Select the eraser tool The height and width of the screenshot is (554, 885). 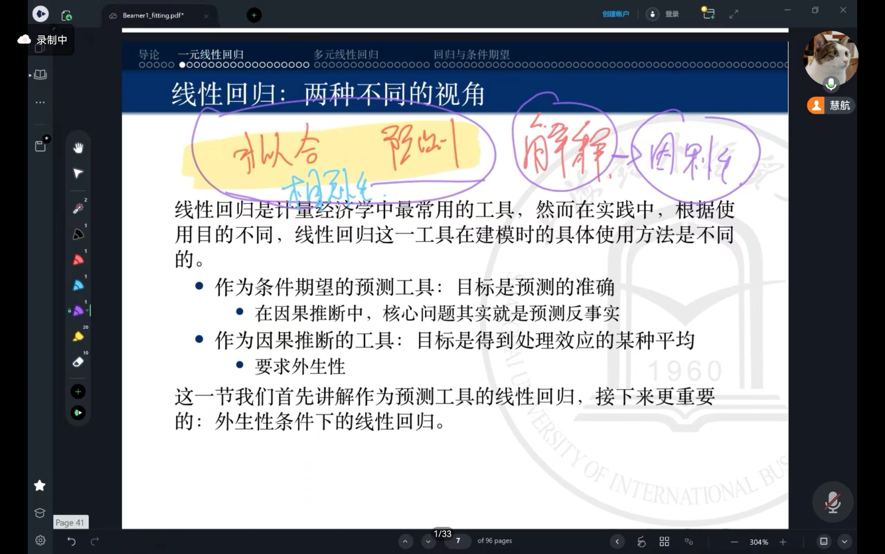pos(78,362)
